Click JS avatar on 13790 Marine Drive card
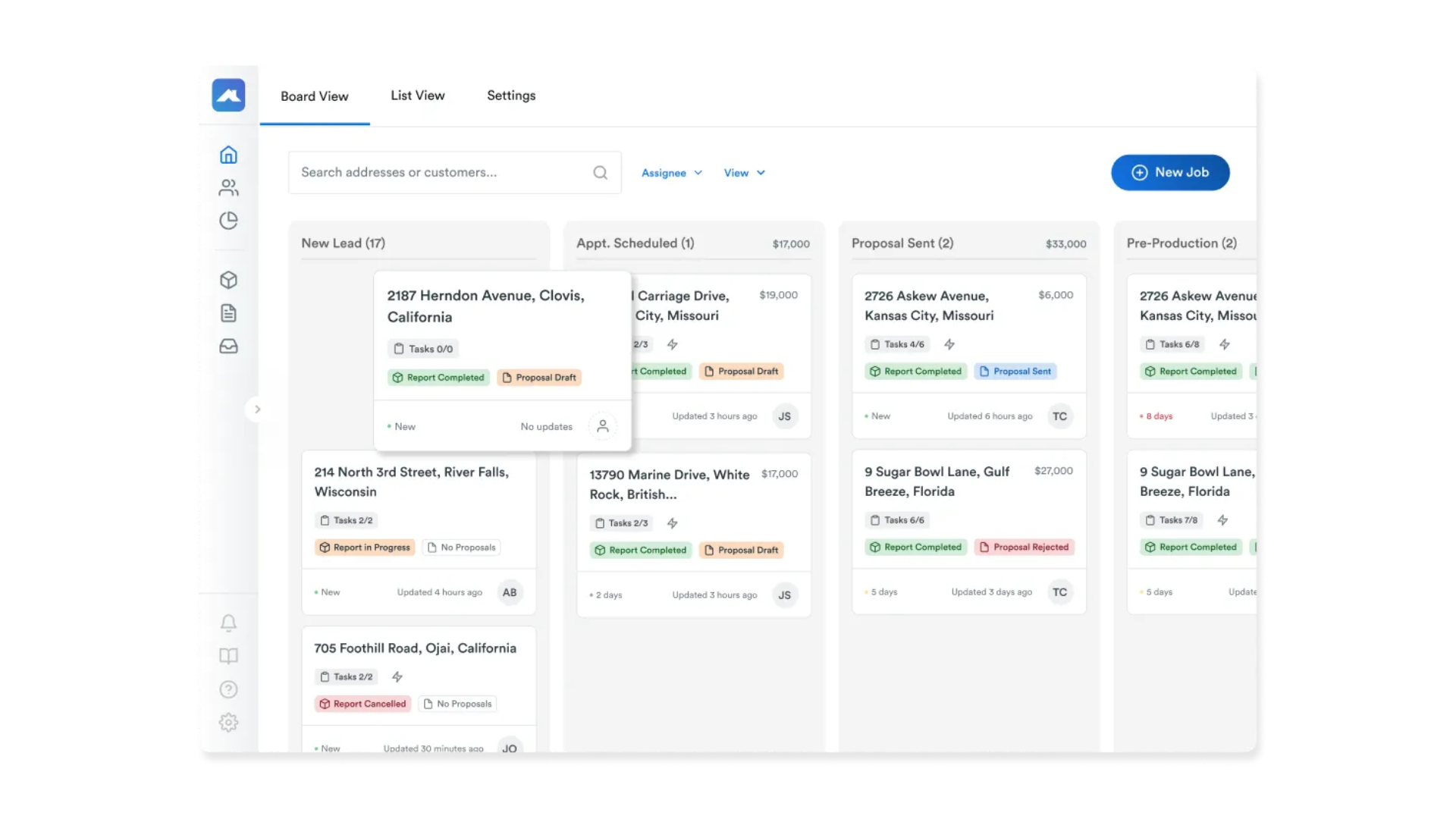Image resolution: width=1456 pixels, height=819 pixels. click(785, 595)
